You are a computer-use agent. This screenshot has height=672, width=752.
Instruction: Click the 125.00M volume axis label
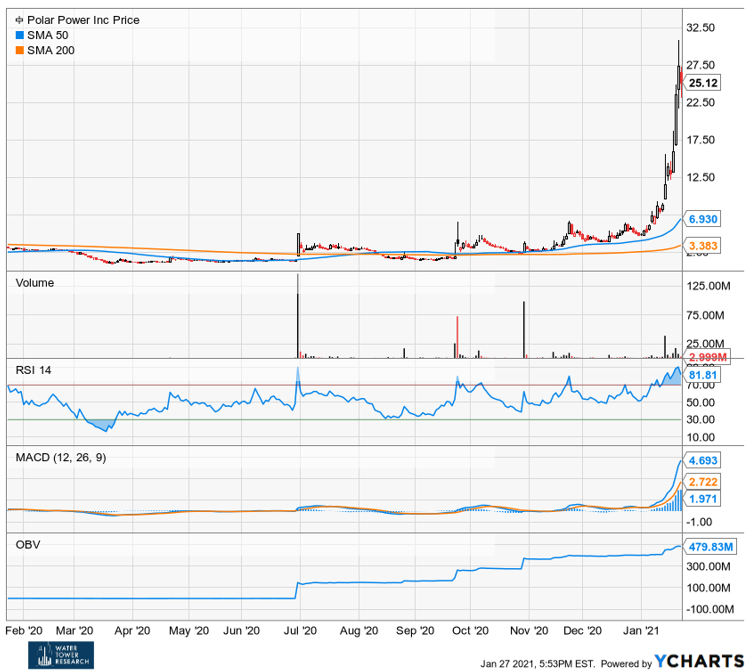coord(708,286)
